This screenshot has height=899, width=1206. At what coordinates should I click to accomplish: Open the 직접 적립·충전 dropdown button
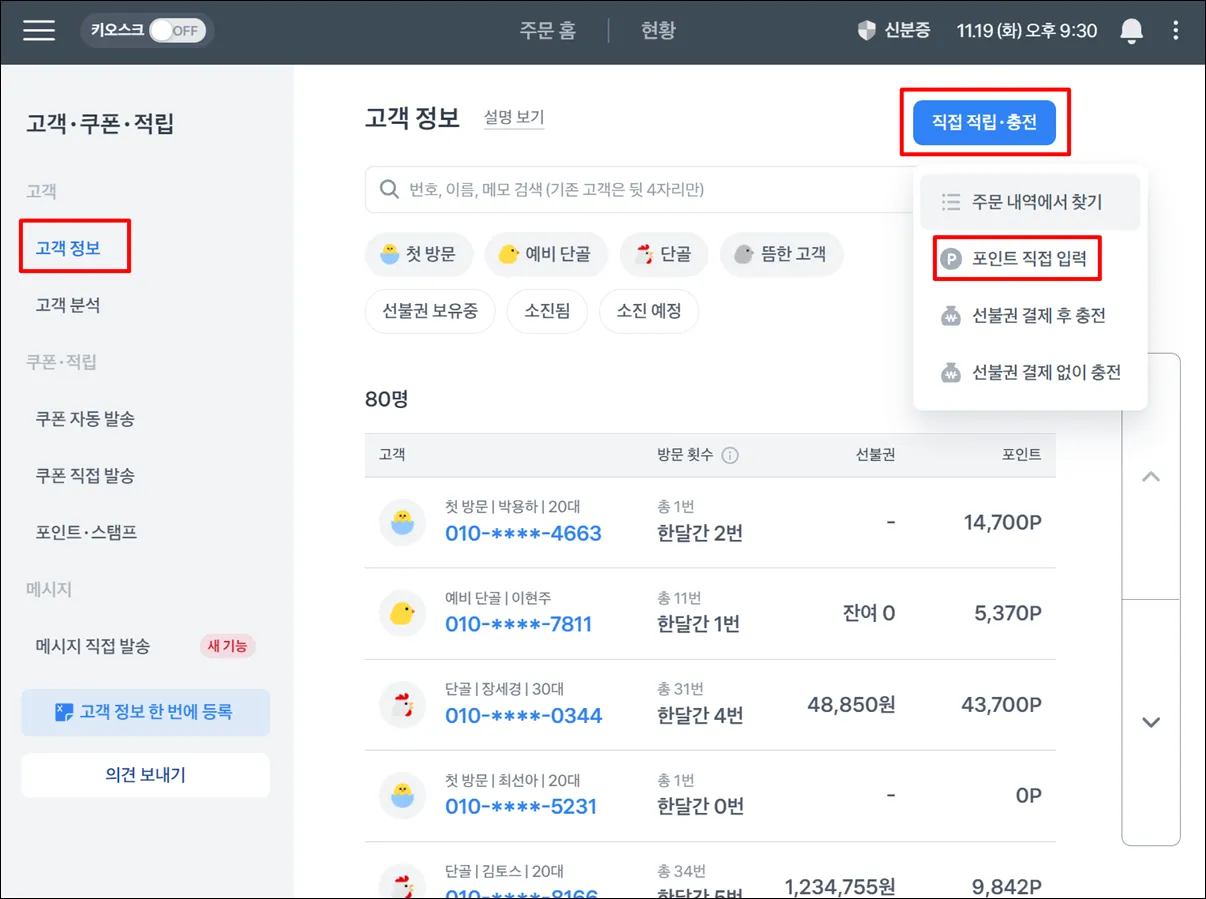[x=984, y=123]
